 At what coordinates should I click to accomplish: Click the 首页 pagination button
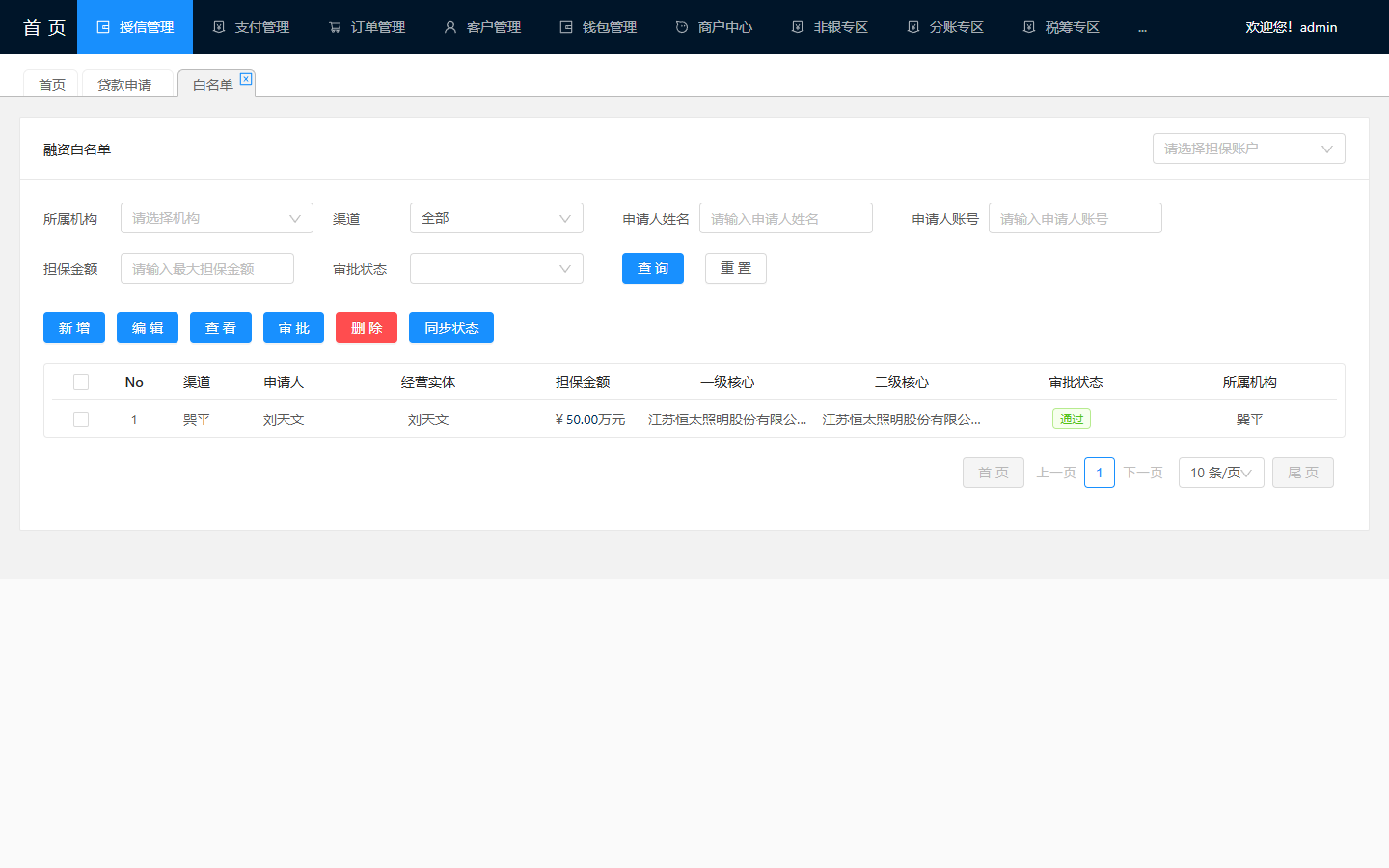pyautogui.click(x=994, y=473)
